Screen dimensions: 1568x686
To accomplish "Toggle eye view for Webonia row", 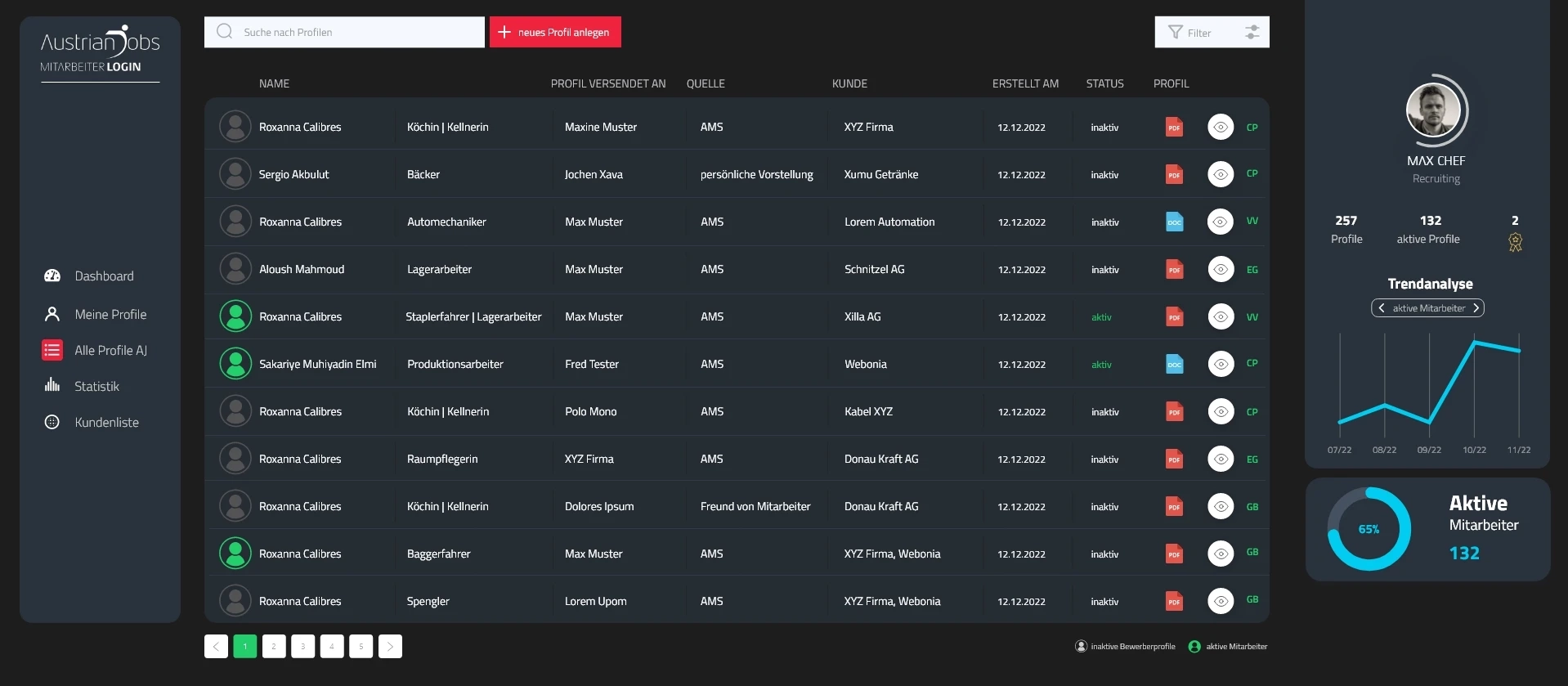I will coord(1221,364).
